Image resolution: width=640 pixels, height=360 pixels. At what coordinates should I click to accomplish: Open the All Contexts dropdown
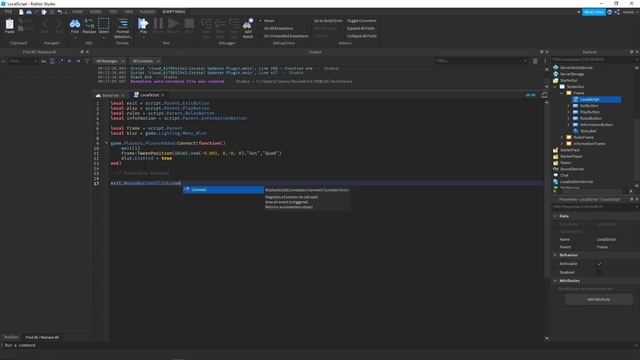click(x=145, y=61)
